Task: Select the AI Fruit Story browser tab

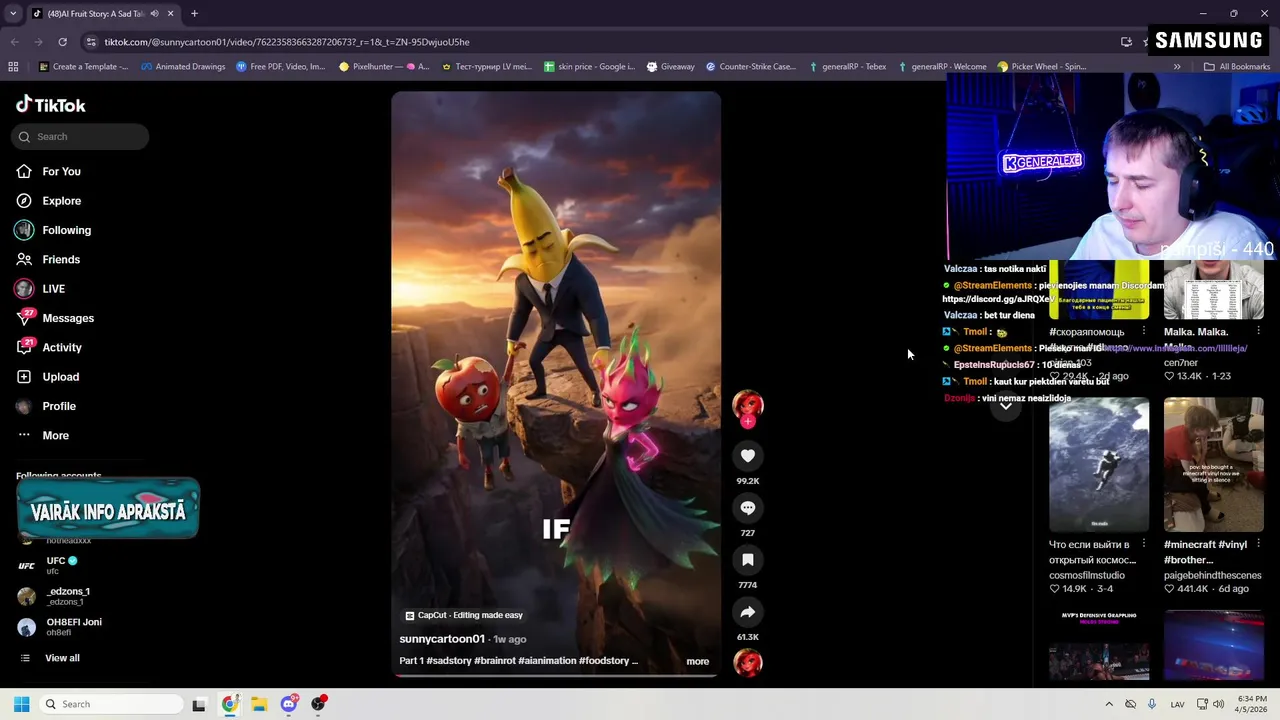Action: (96, 14)
